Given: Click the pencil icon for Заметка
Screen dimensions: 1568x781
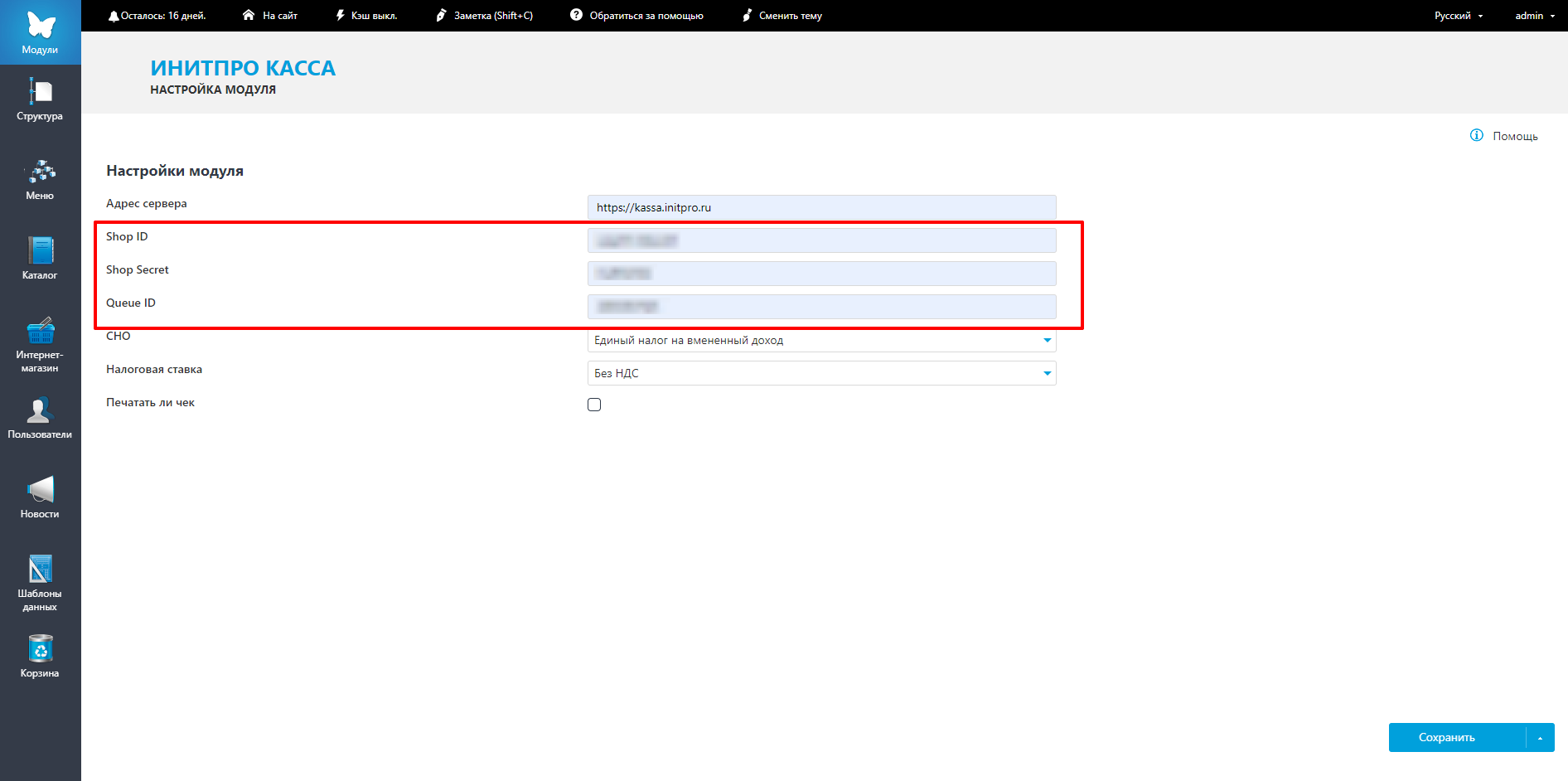Looking at the screenshot, I should 441,15.
